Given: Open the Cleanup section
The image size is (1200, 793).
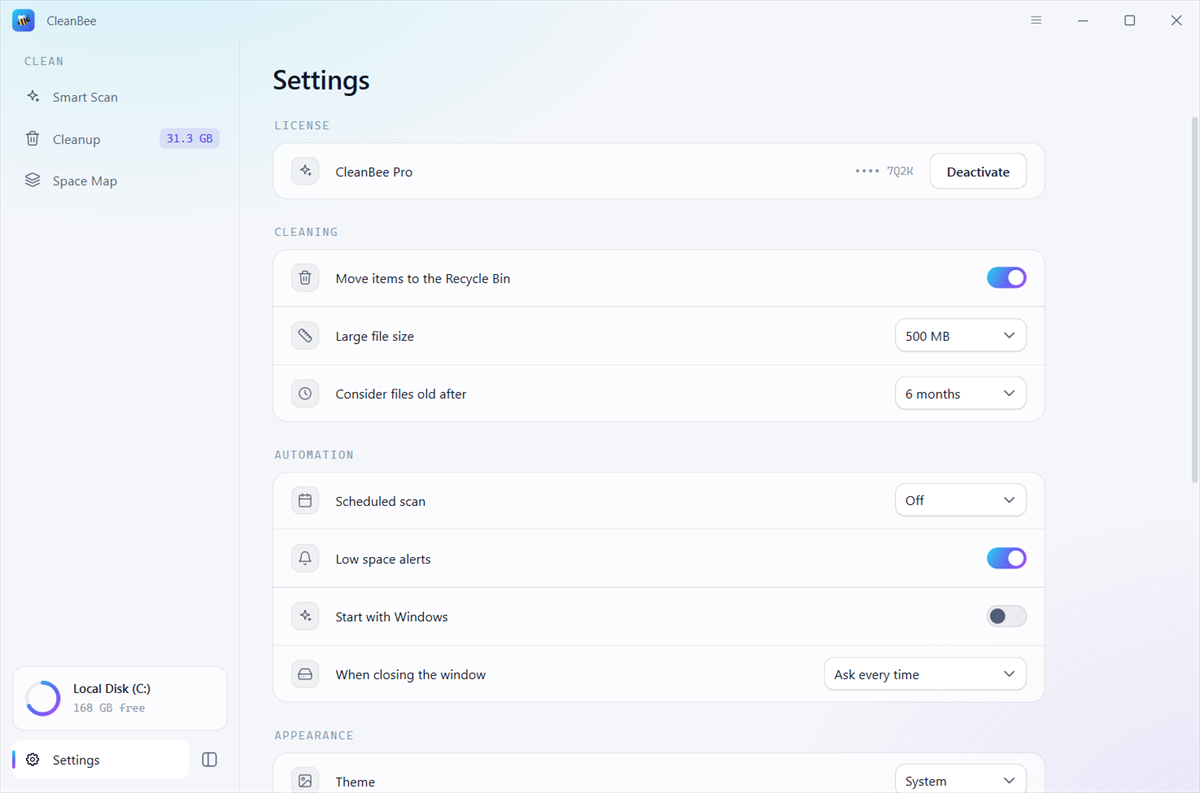Looking at the screenshot, I should pos(120,139).
